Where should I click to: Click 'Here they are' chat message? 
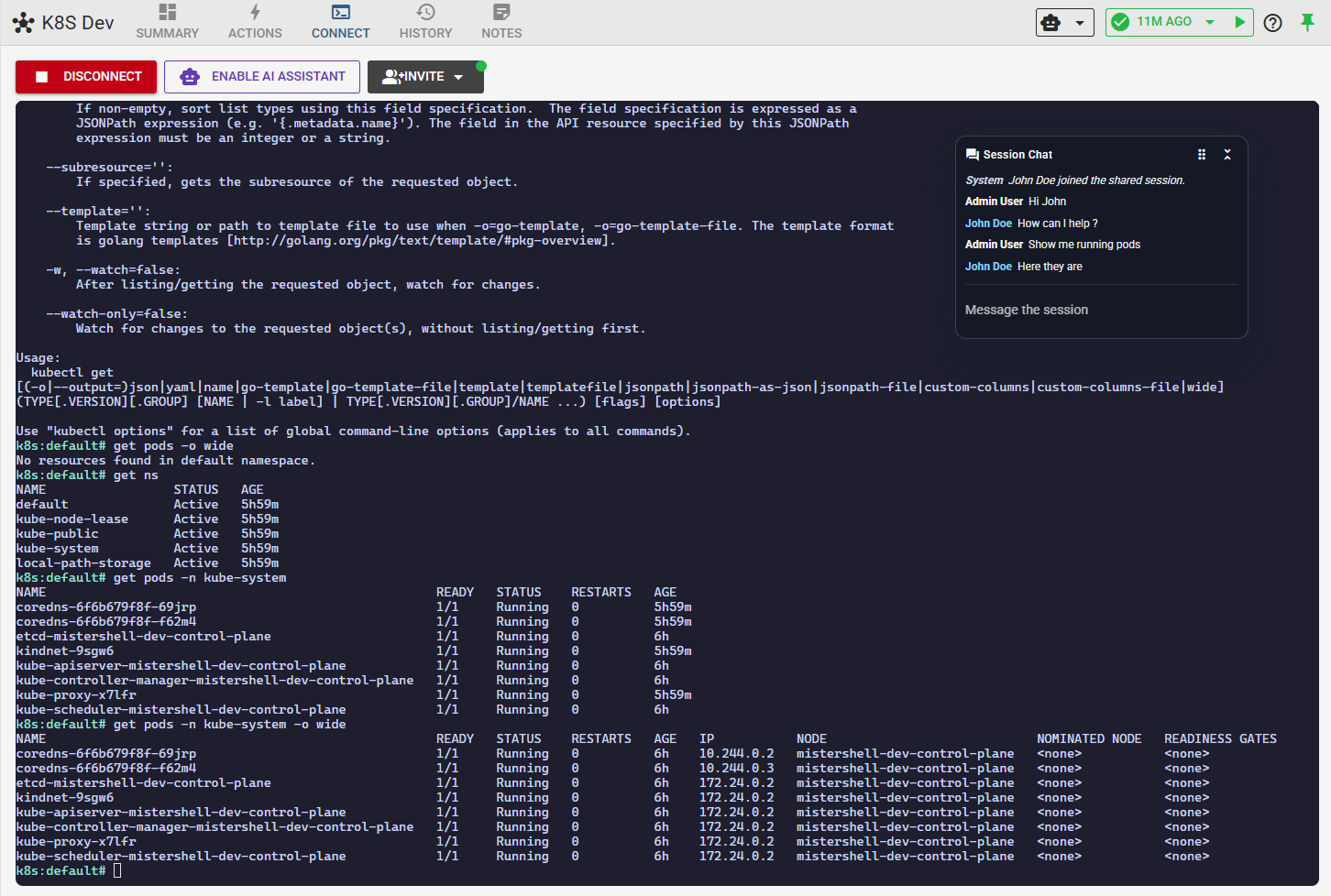click(x=1050, y=267)
